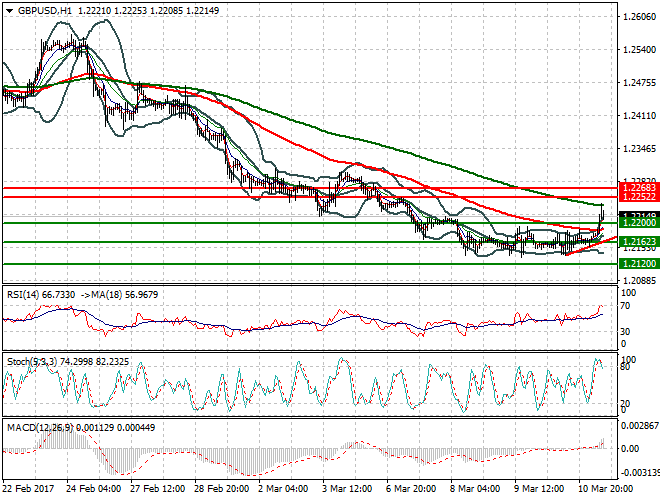Click the short red rising trendline

click(591, 246)
